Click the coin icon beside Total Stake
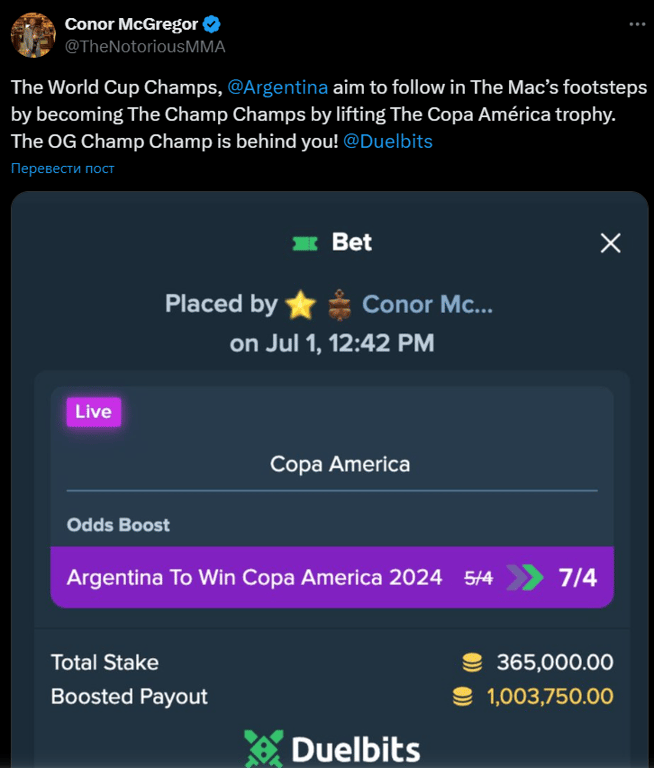Image resolution: width=654 pixels, height=768 pixels. (472, 662)
